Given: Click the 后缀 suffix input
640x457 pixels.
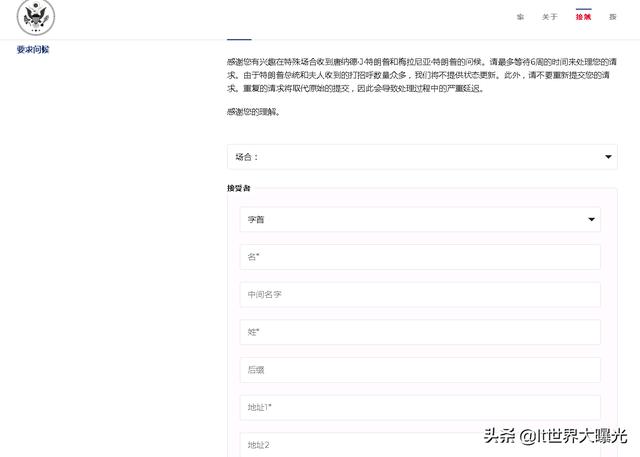Looking at the screenshot, I should point(419,370).
